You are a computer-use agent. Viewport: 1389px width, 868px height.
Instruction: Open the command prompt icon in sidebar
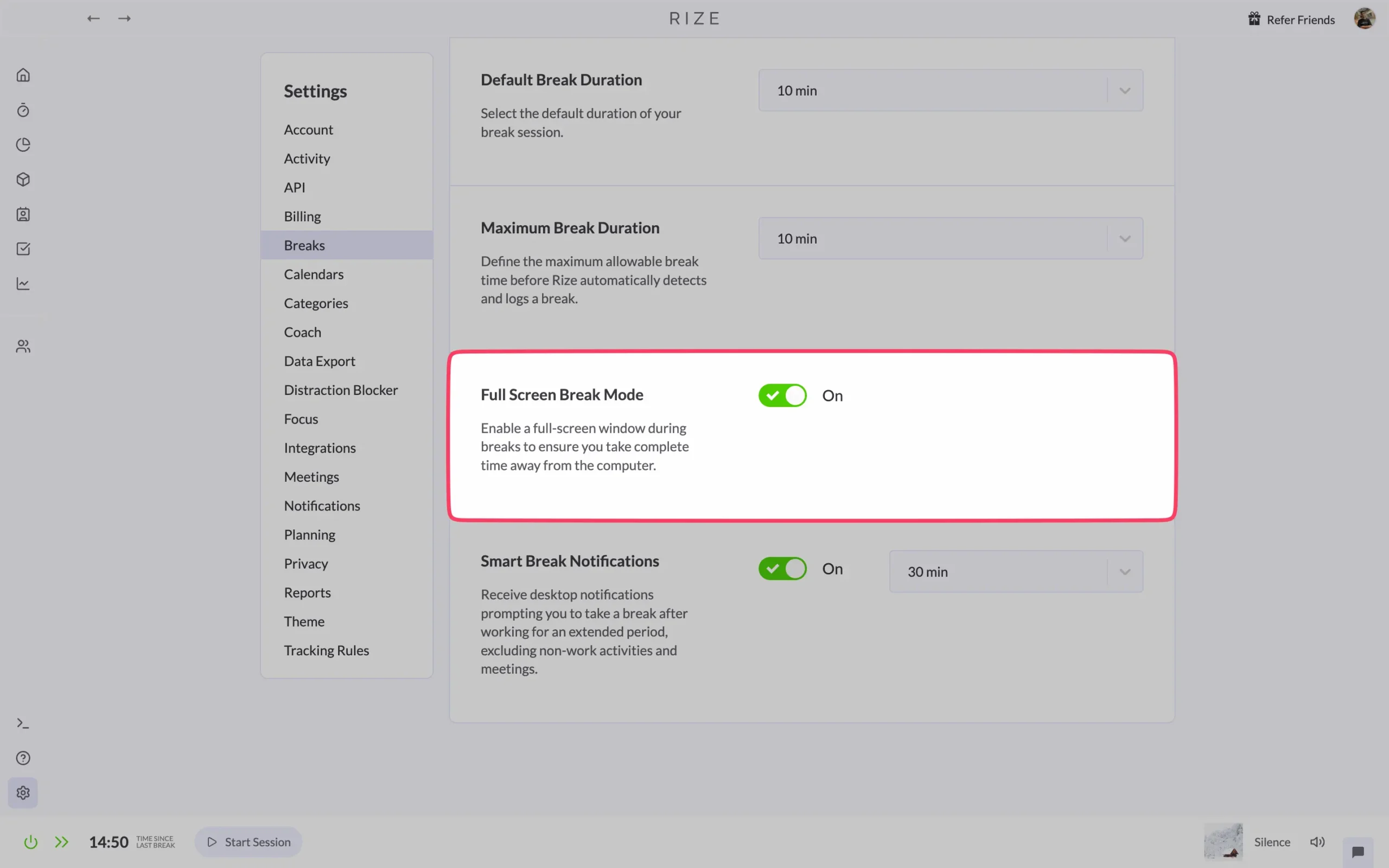[23, 723]
